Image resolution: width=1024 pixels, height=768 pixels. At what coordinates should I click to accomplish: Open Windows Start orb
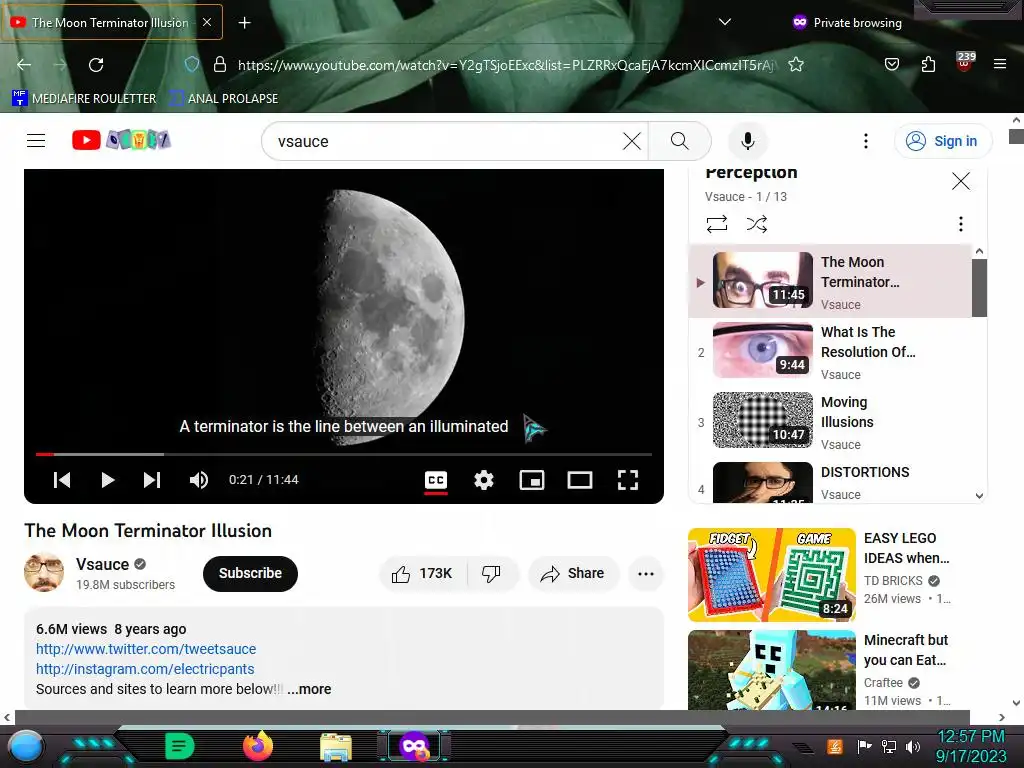26,747
